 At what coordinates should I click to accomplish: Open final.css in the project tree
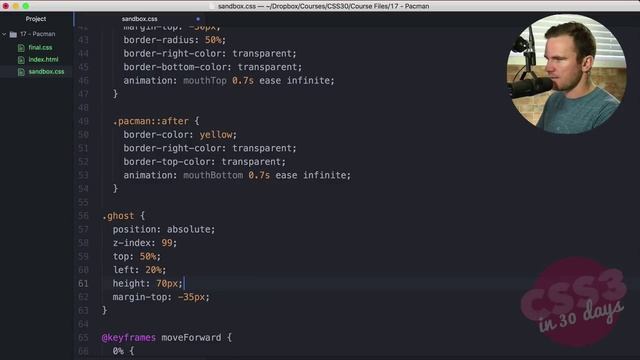[x=40, y=47]
